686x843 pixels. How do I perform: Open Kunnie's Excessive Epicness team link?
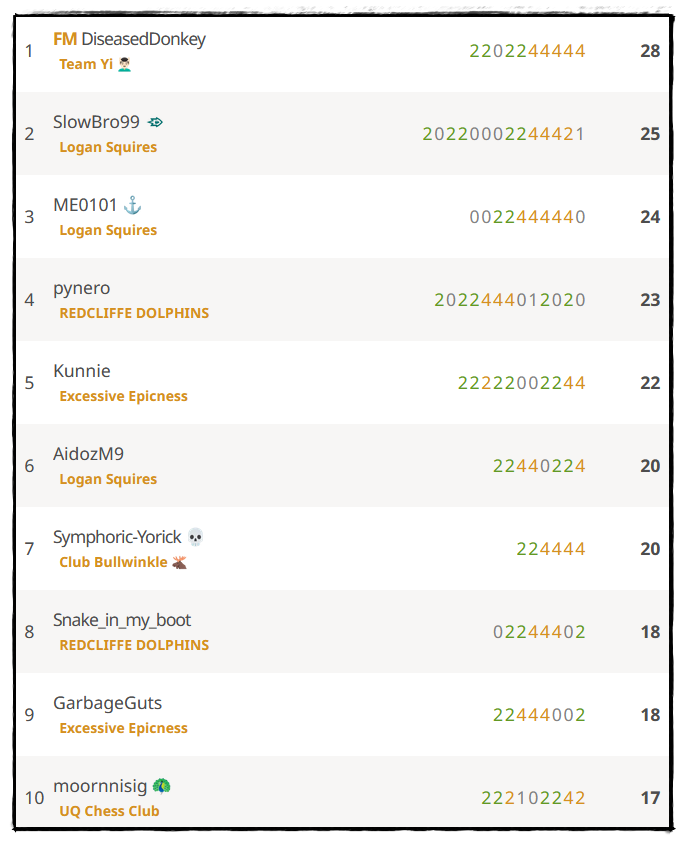pos(124,396)
